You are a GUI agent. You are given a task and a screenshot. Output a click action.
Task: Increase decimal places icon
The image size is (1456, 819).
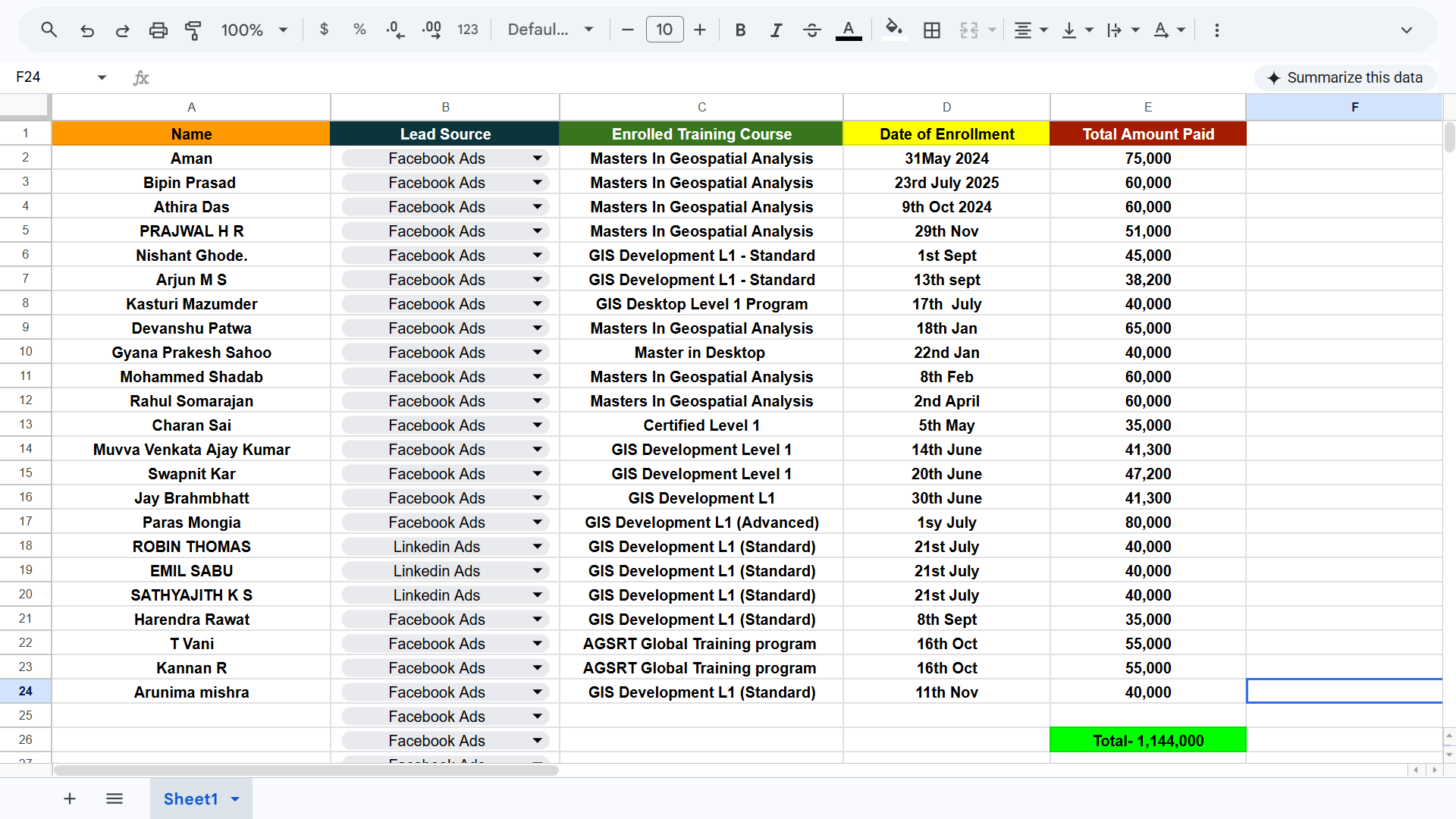431,30
